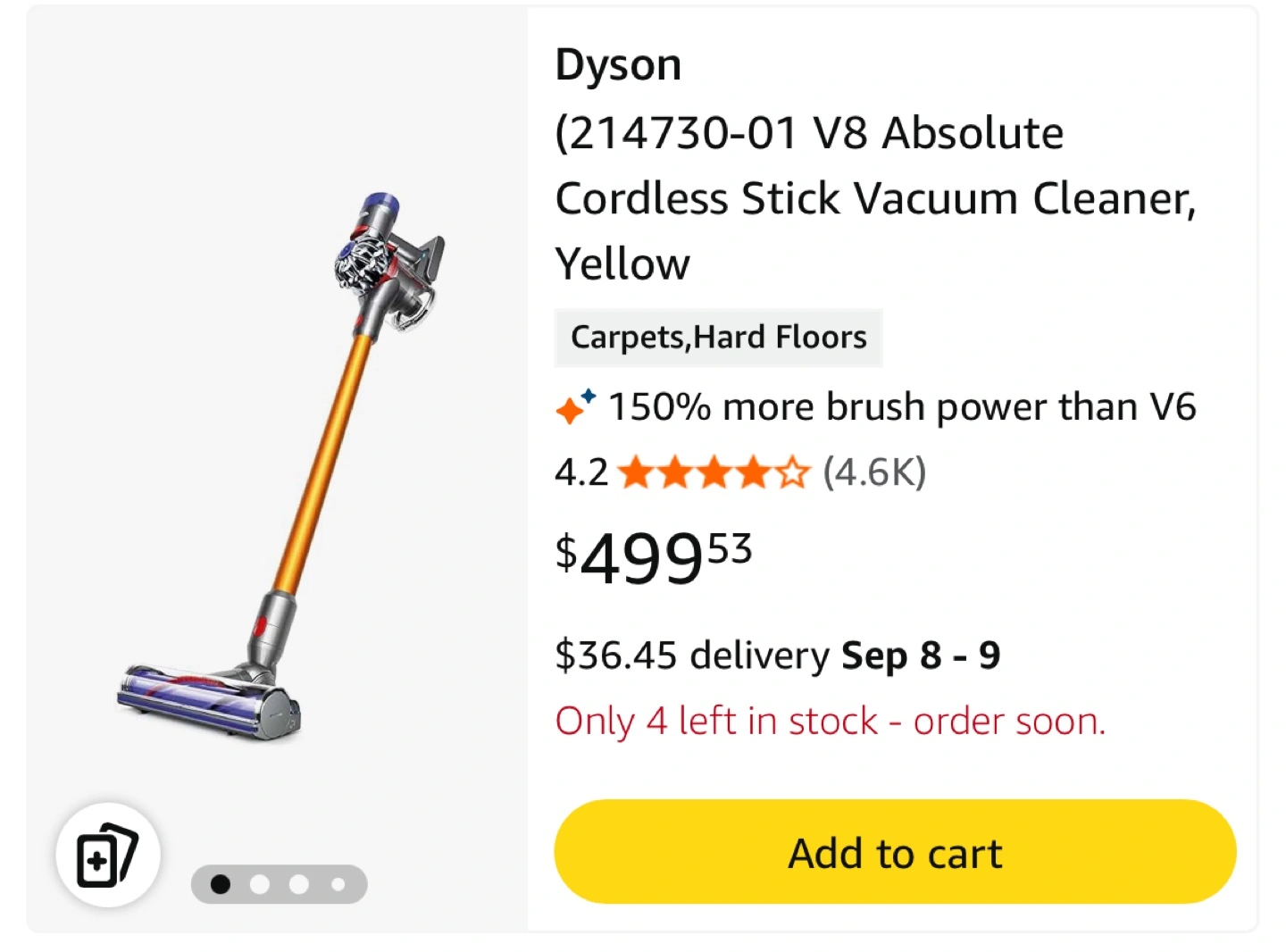Select the third image carousel dot
Image resolution: width=1286 pixels, height=952 pixels.
pyautogui.click(x=299, y=884)
